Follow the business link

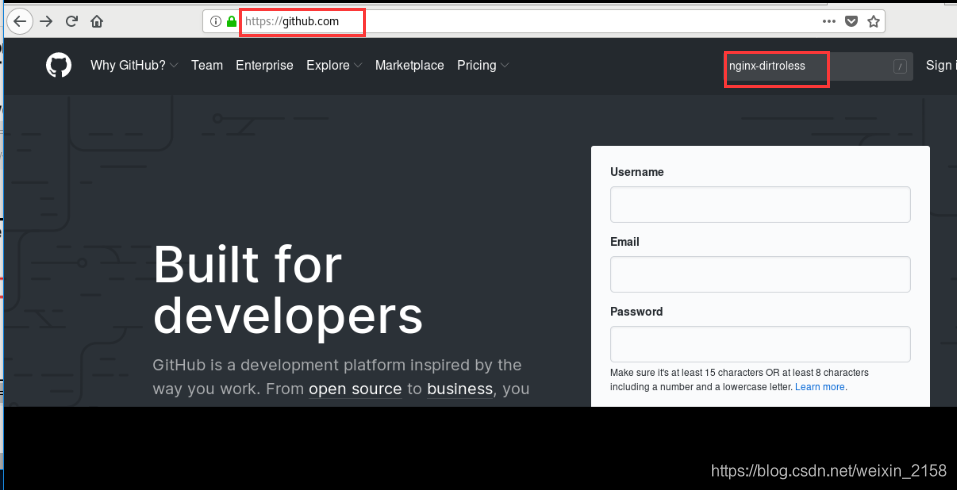coord(460,389)
